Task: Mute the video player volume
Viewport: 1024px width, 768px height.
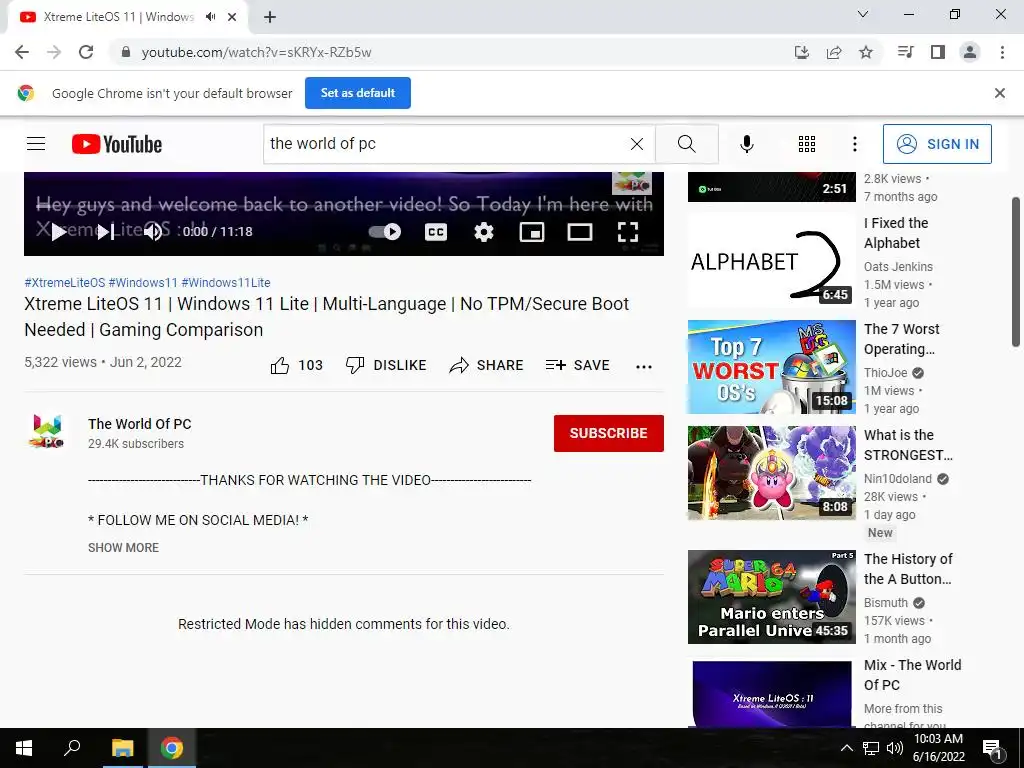Action: tap(153, 232)
